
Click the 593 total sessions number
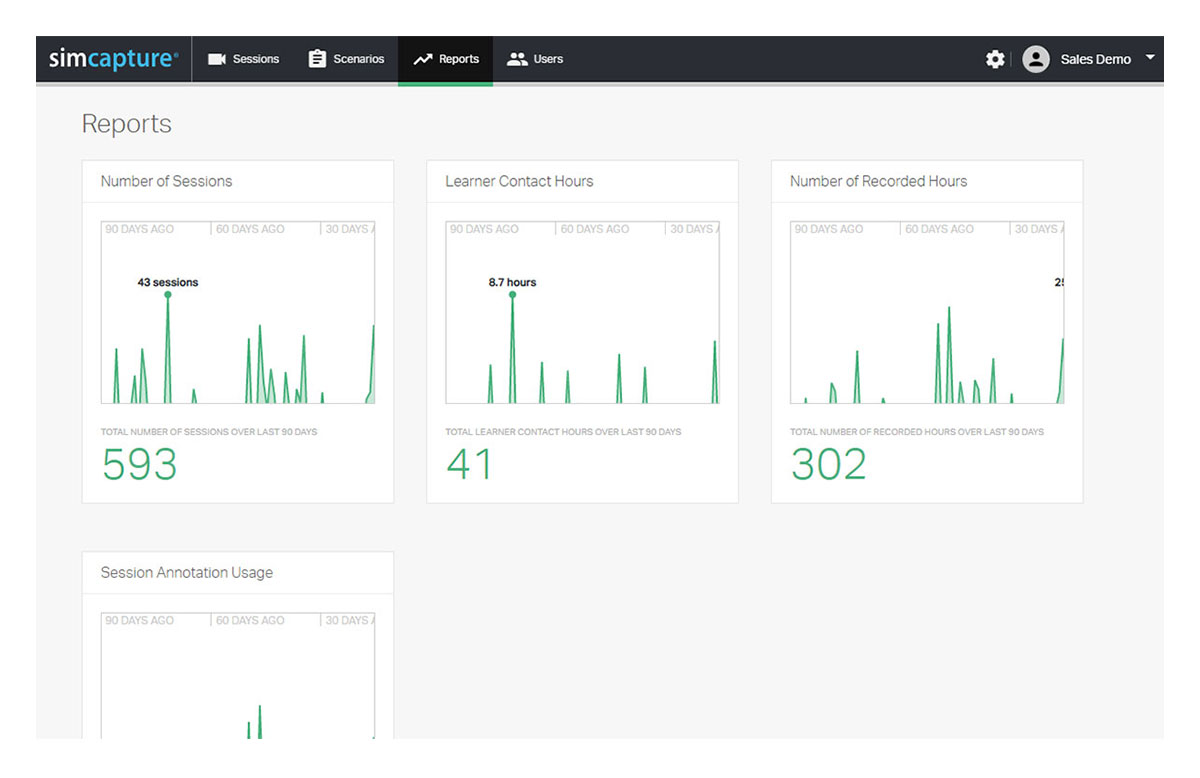(140, 465)
